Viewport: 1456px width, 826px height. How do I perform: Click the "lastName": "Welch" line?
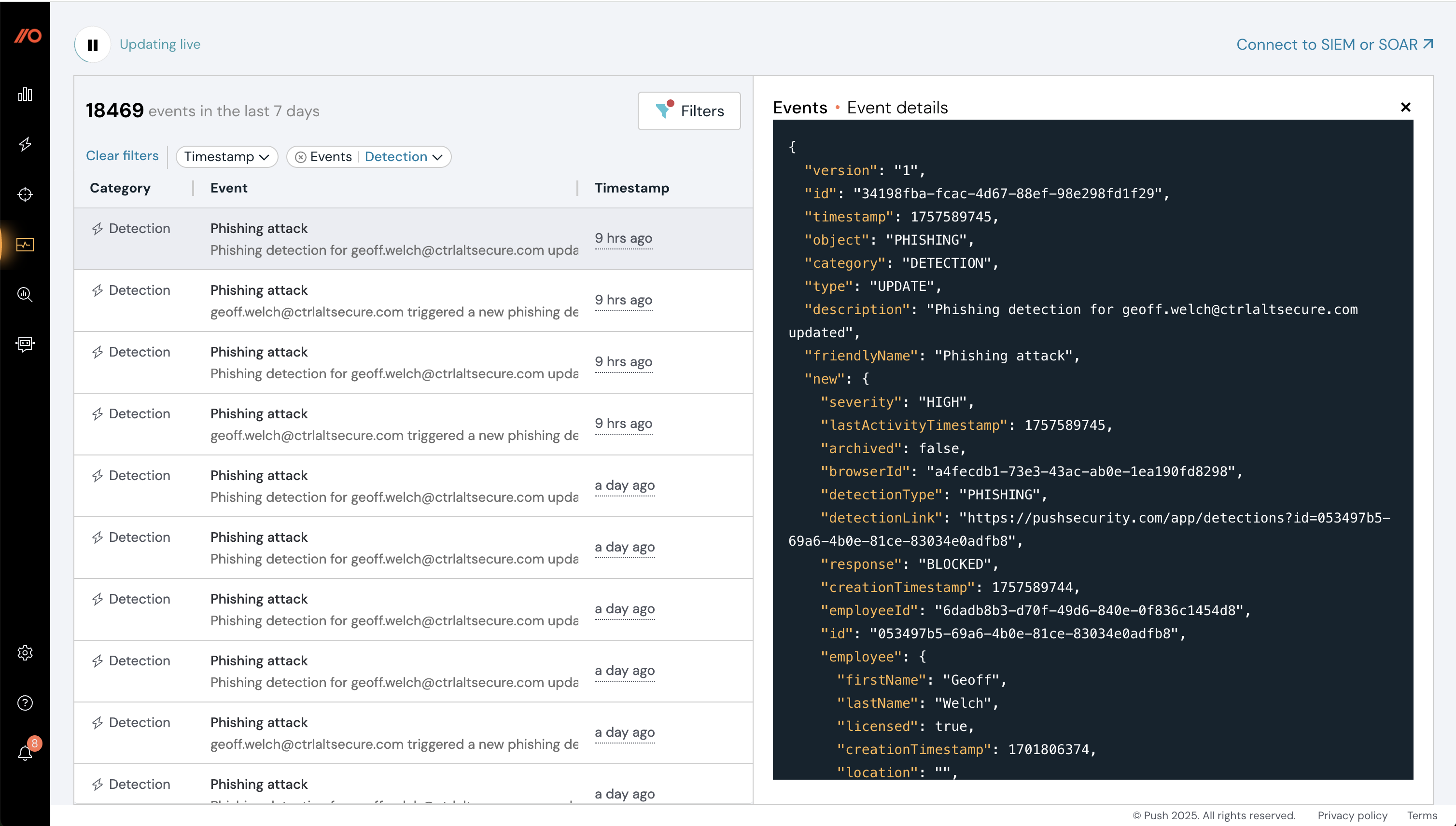pos(917,703)
